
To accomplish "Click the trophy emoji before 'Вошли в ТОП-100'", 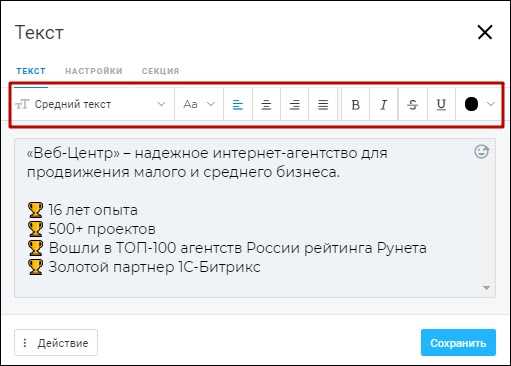I will [x=35, y=248].
